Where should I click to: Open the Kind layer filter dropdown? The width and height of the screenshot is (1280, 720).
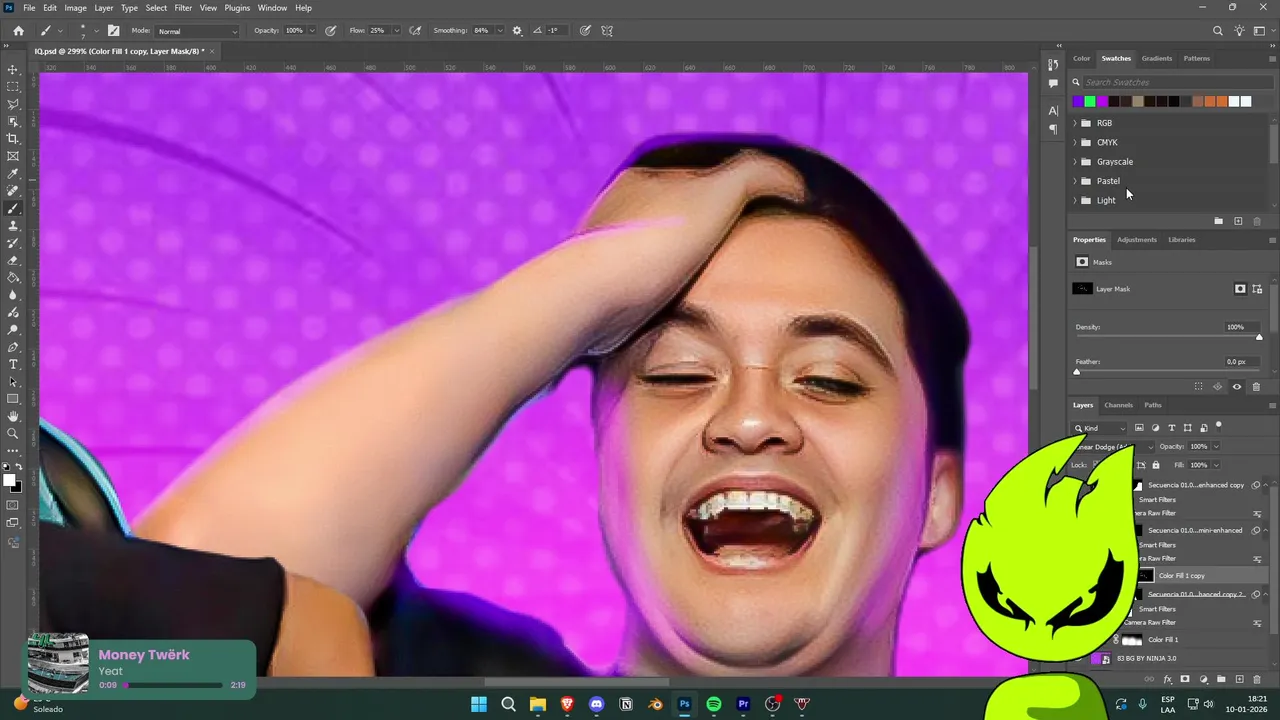[x=1100, y=428]
